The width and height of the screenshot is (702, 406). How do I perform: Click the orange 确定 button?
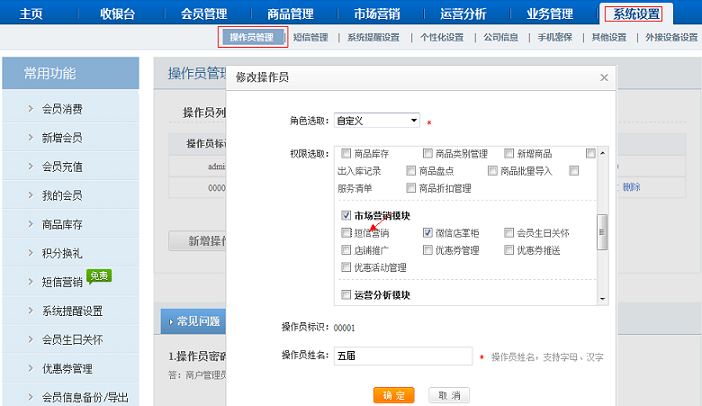393,395
